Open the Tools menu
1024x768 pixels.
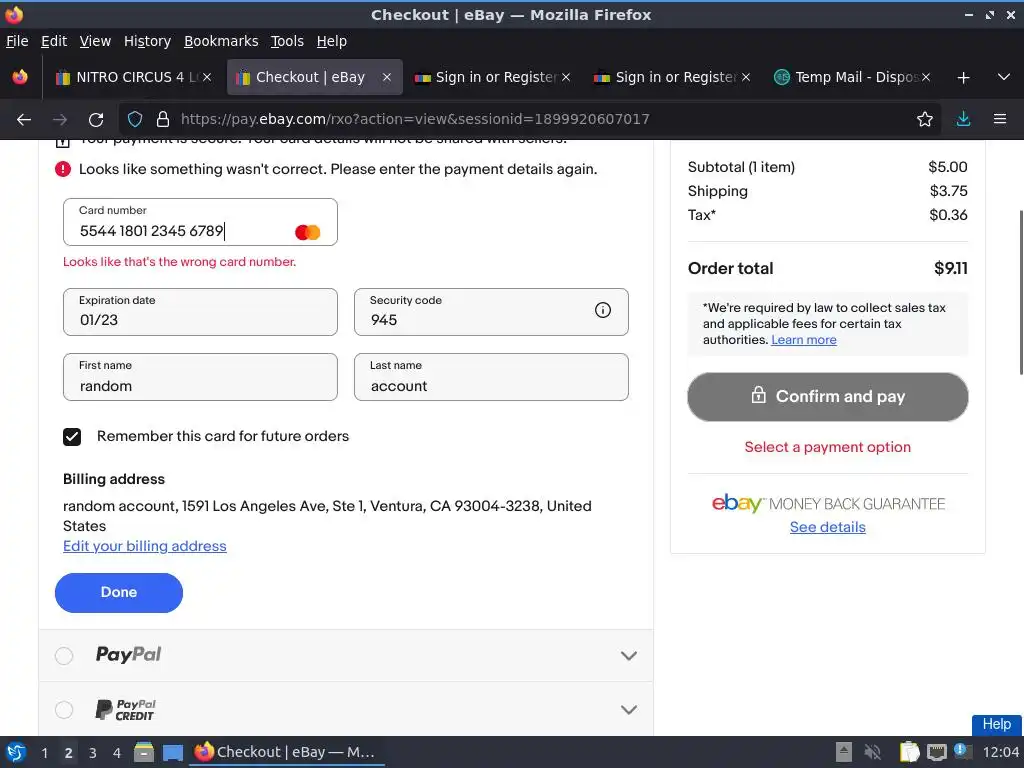[287, 41]
